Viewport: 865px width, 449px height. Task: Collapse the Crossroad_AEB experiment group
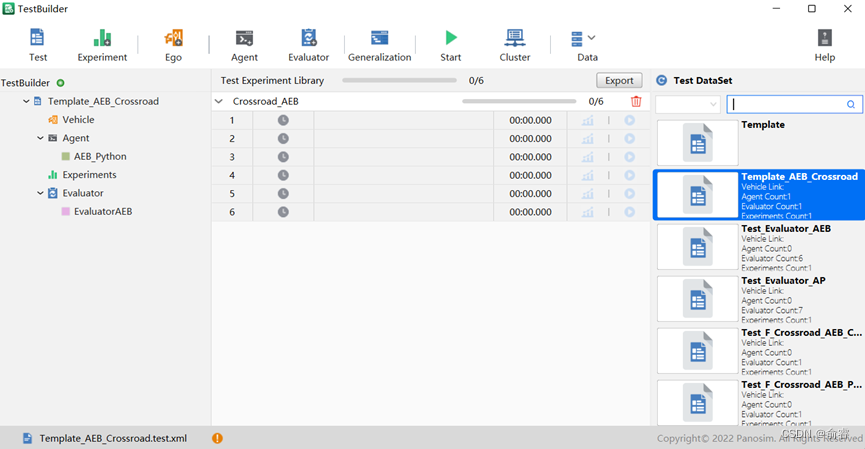(219, 101)
